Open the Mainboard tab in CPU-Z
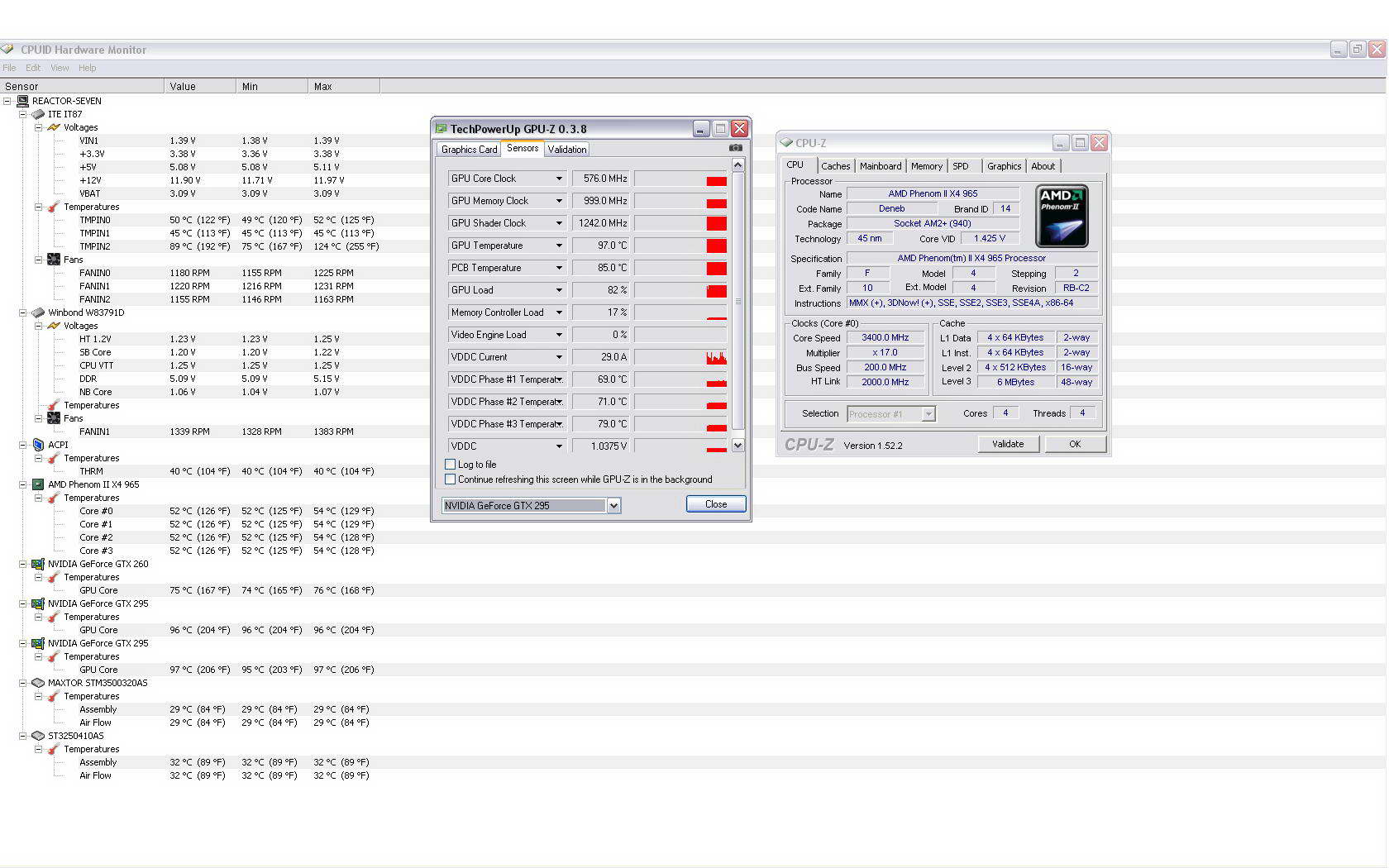This screenshot has width=1389, height=868. pyautogui.click(x=881, y=166)
